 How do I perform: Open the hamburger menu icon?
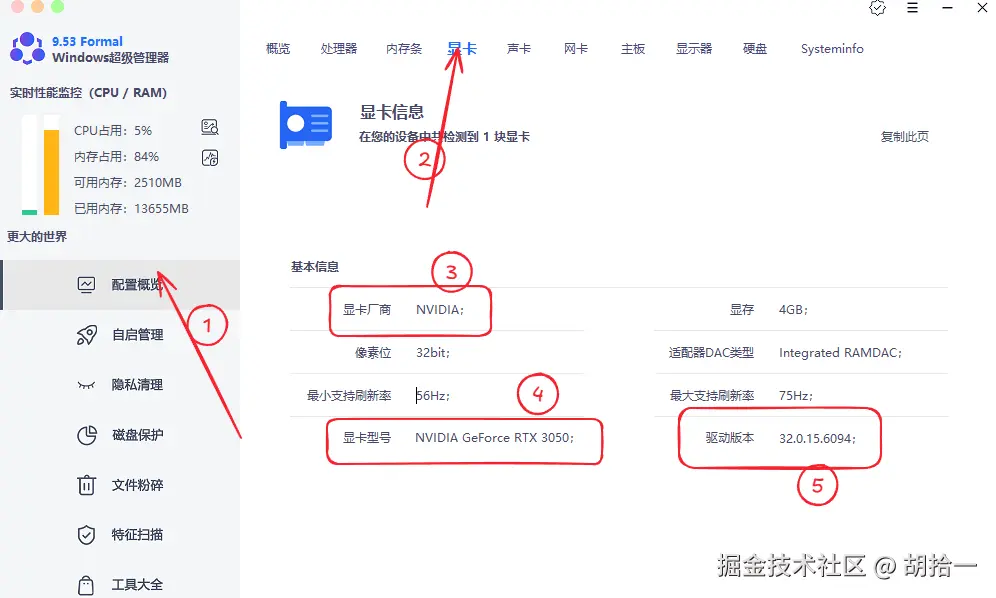(x=912, y=8)
